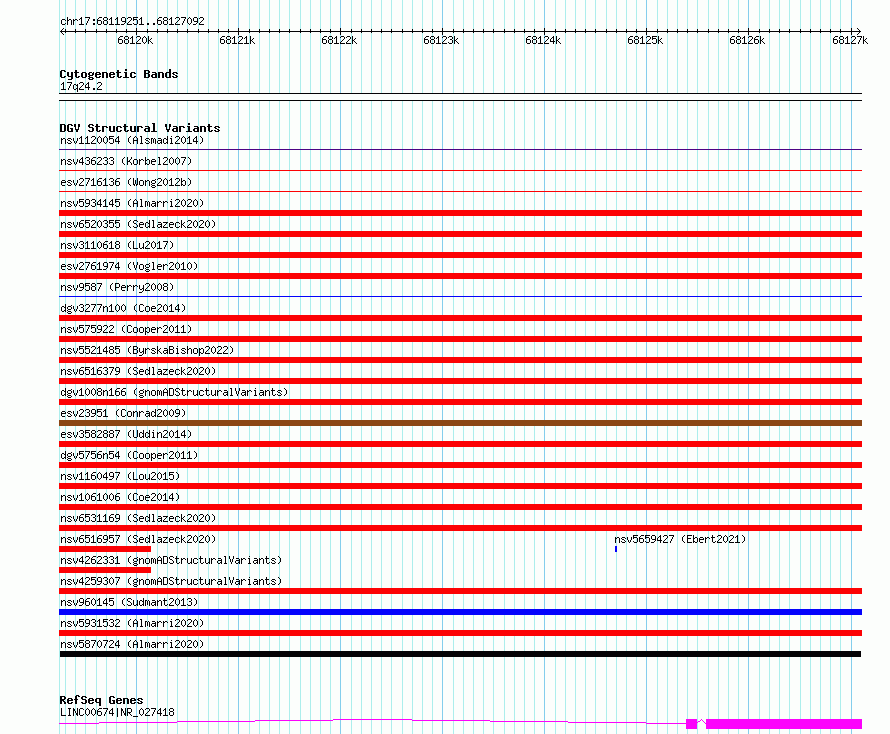Open variant nsv6531169 (Sedlazeck2020)
Screen dimensions: 890x734
[138, 518]
